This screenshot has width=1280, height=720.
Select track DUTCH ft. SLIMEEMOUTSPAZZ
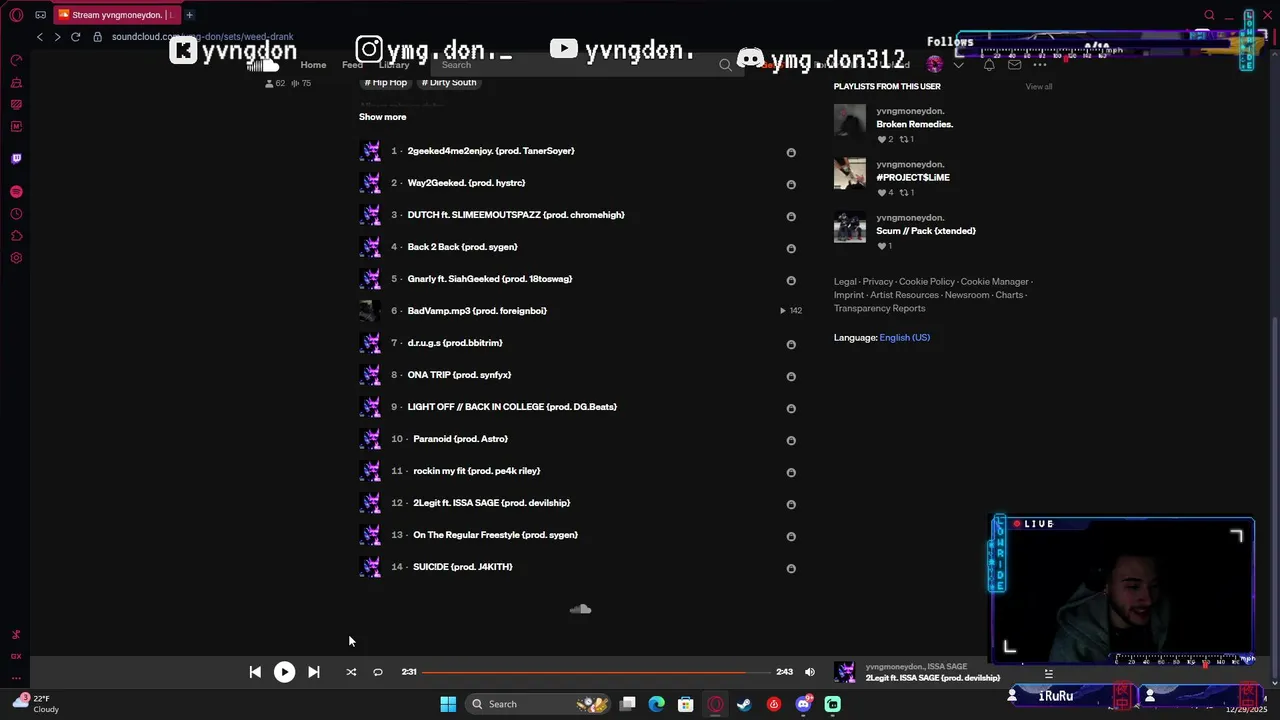coord(516,215)
